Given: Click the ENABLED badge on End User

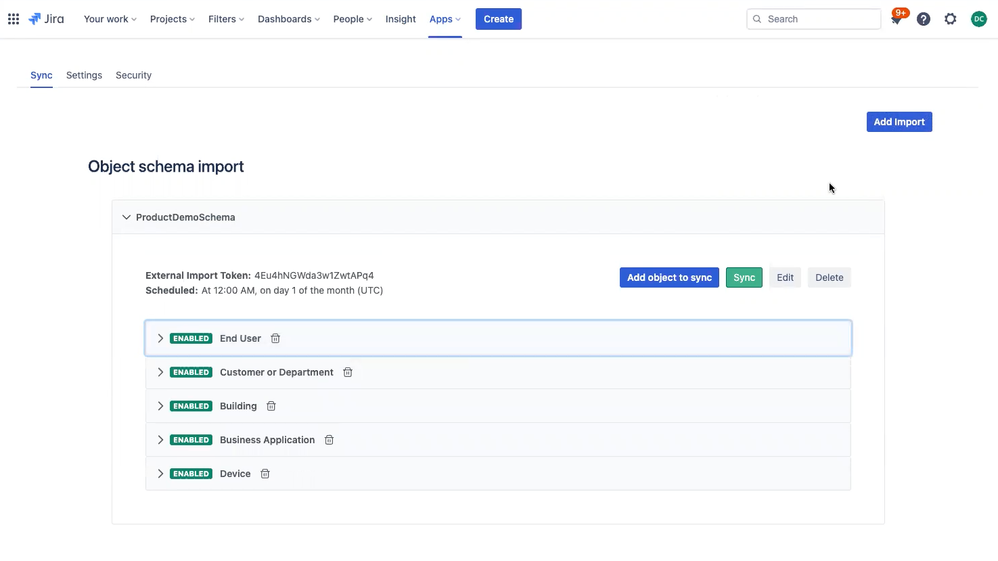Looking at the screenshot, I should click(x=191, y=338).
